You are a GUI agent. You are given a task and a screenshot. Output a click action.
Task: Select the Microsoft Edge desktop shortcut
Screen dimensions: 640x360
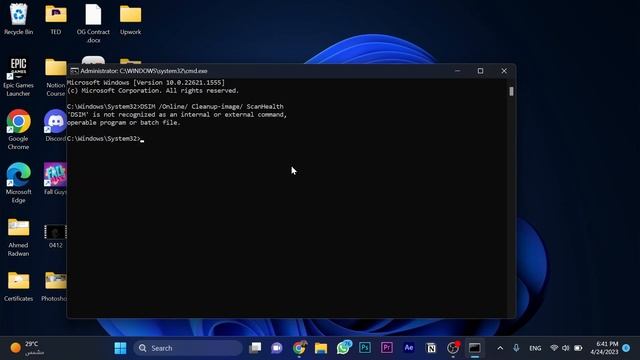pyautogui.click(x=18, y=182)
